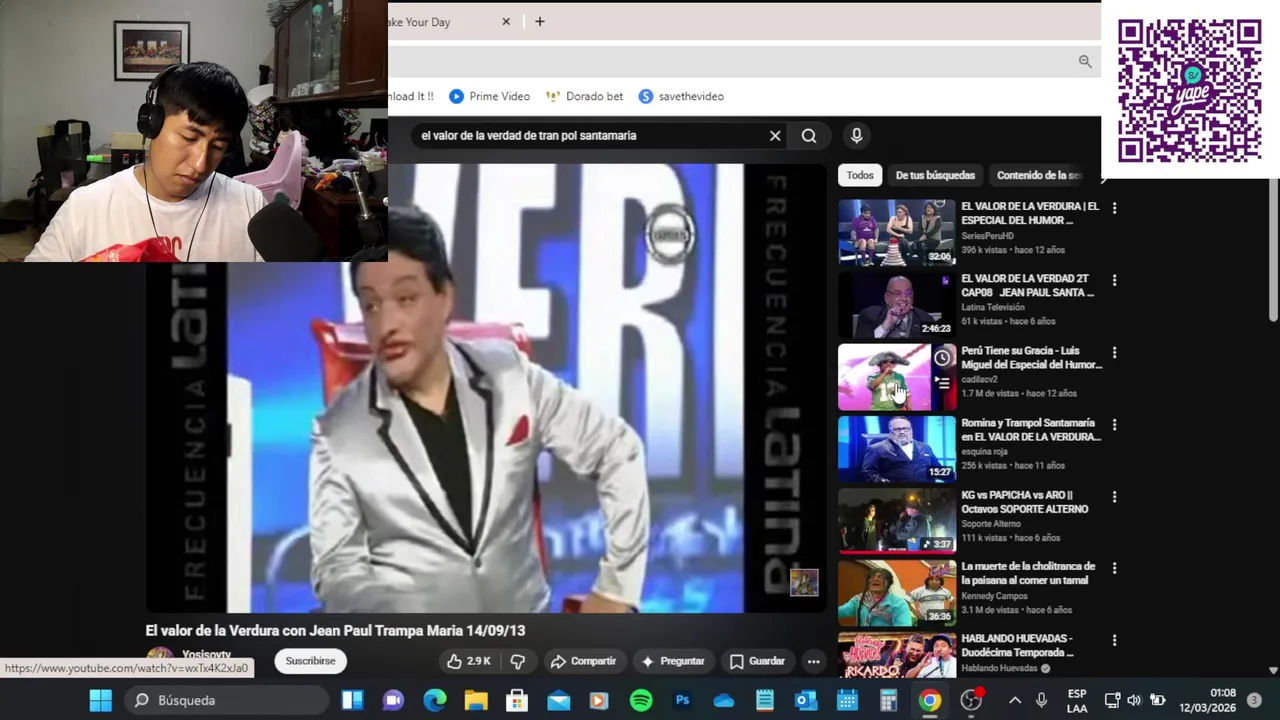Open ESP LAA keyboard language selector
This screenshot has height=720, width=1280.
pos(1076,700)
